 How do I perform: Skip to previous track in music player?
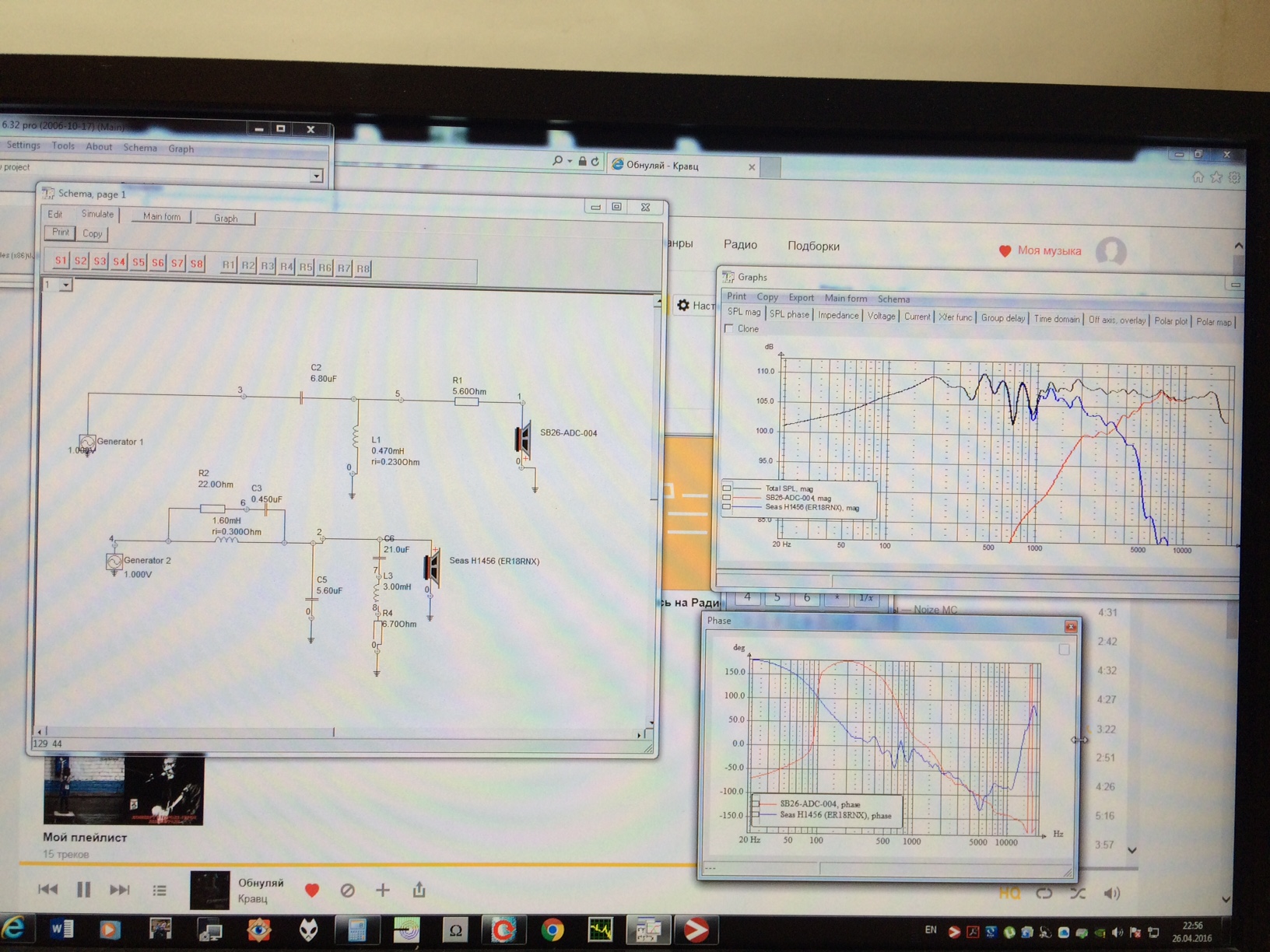pos(47,889)
